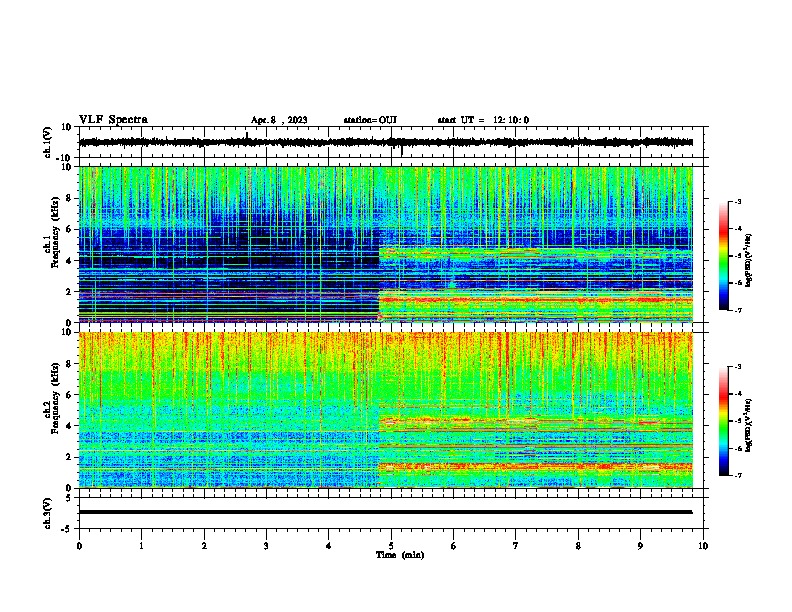Image resolution: width=792 pixels, height=612 pixels.
Task: Click the time axis tick label "6"
Action: pos(454,546)
